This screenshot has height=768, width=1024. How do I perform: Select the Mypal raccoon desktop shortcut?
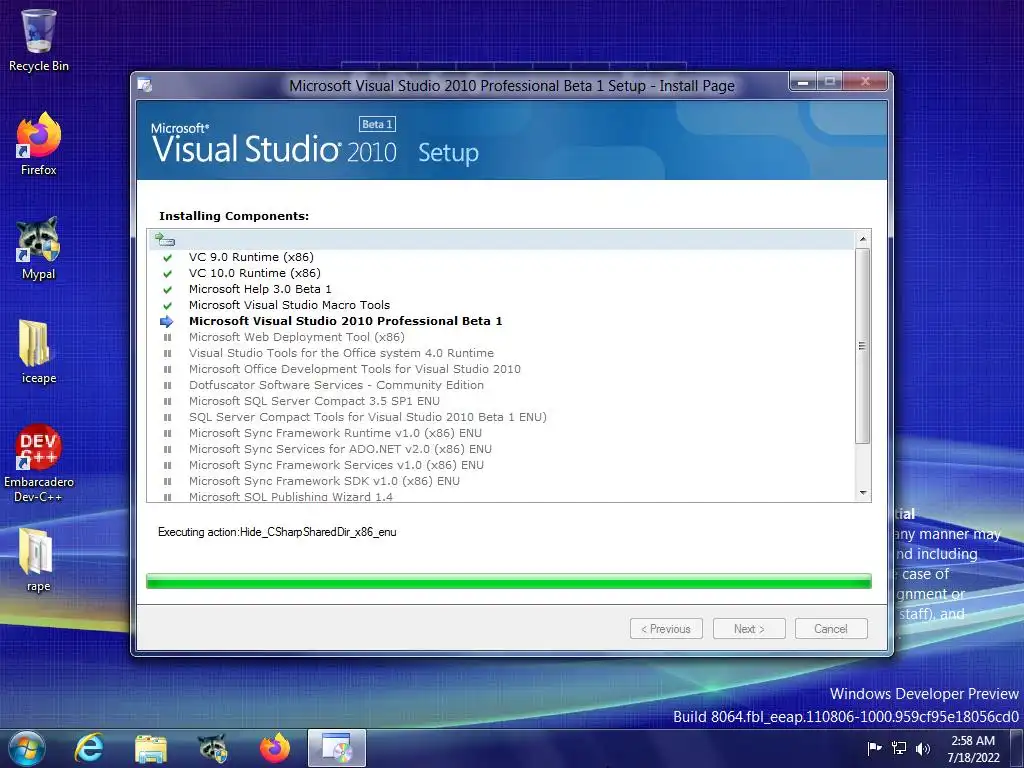tap(39, 248)
